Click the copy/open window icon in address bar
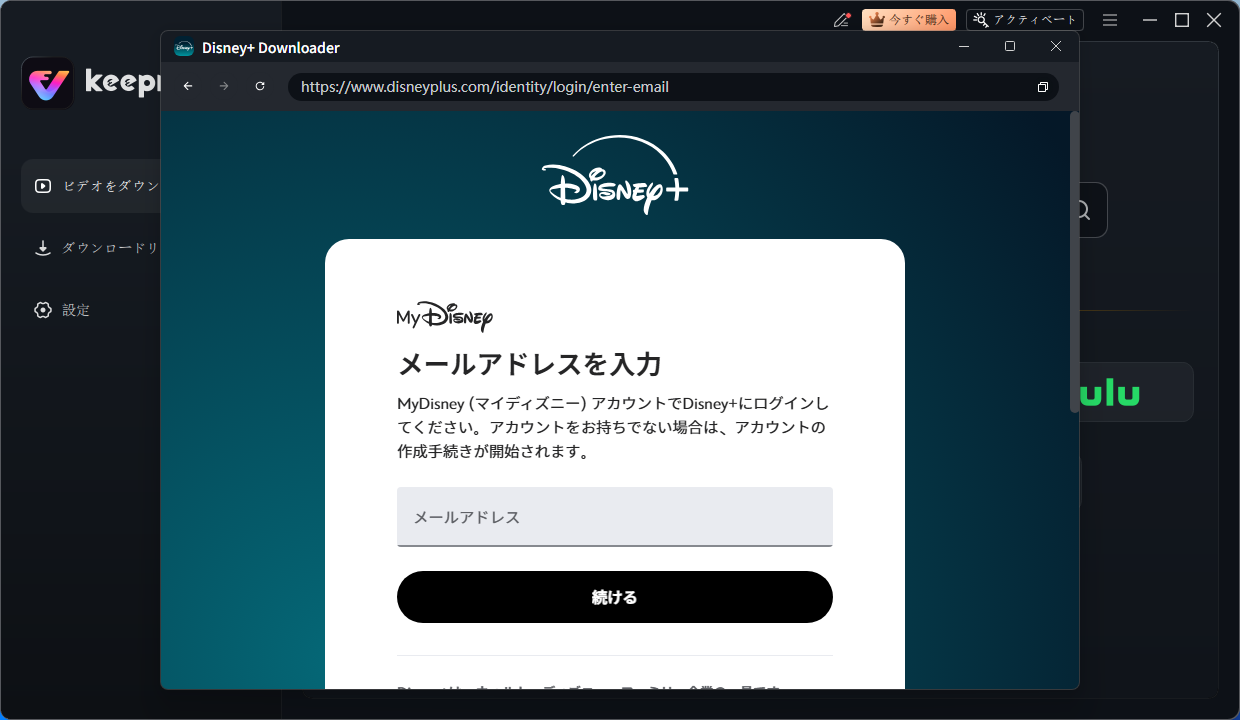Image resolution: width=1240 pixels, height=720 pixels. point(1042,87)
